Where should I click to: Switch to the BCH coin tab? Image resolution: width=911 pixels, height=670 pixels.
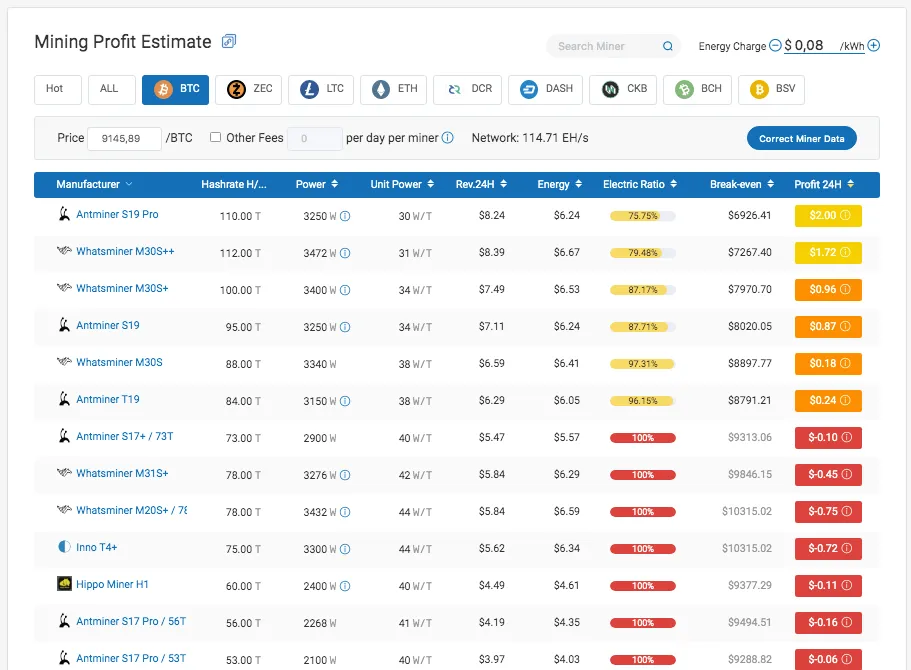point(697,89)
